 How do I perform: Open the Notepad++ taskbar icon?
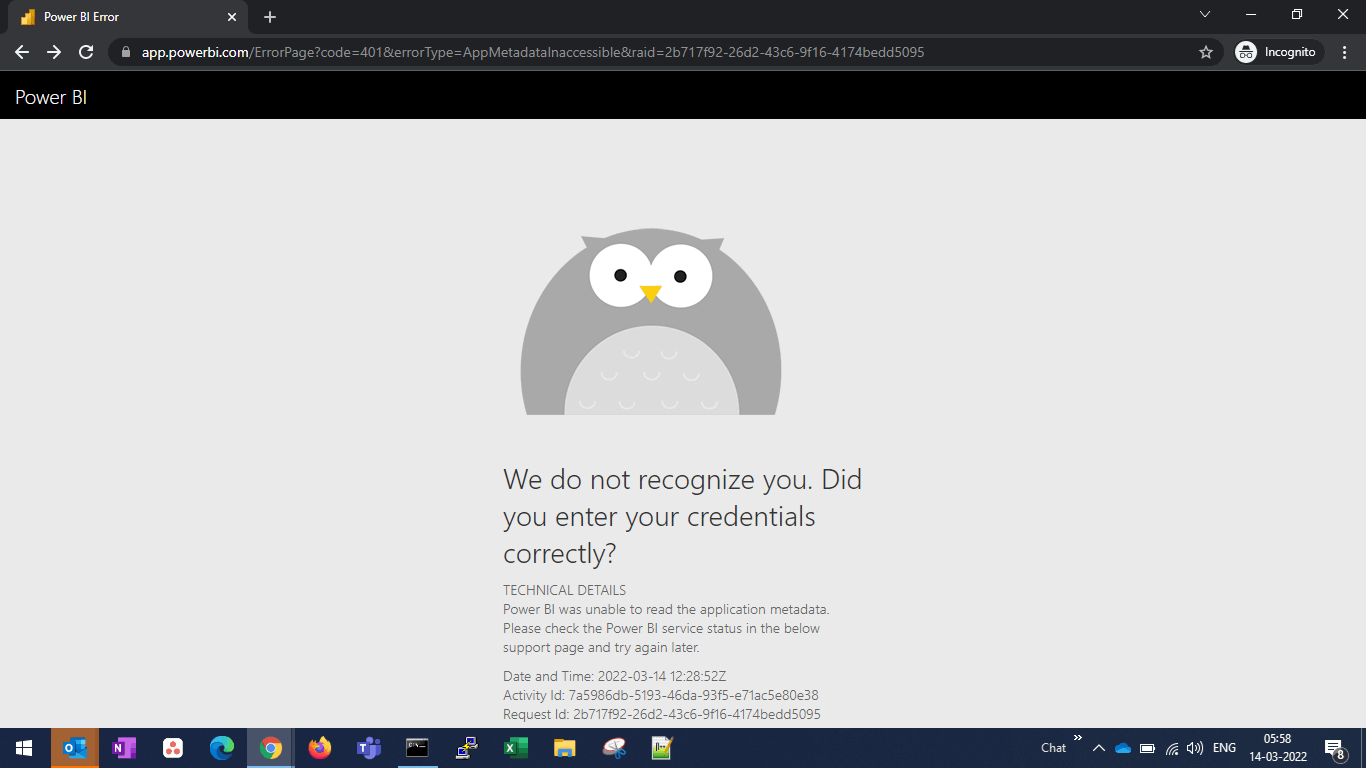pos(662,748)
